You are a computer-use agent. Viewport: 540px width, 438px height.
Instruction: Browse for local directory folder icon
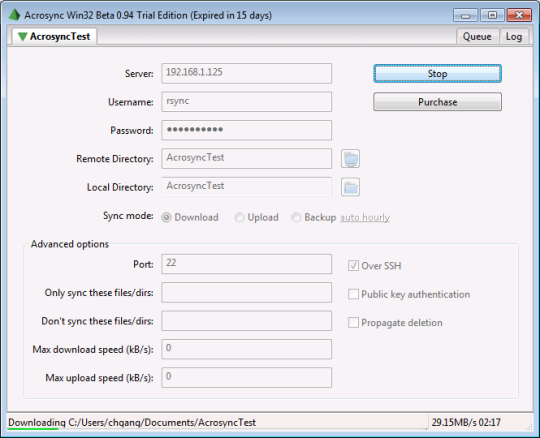coord(350,187)
